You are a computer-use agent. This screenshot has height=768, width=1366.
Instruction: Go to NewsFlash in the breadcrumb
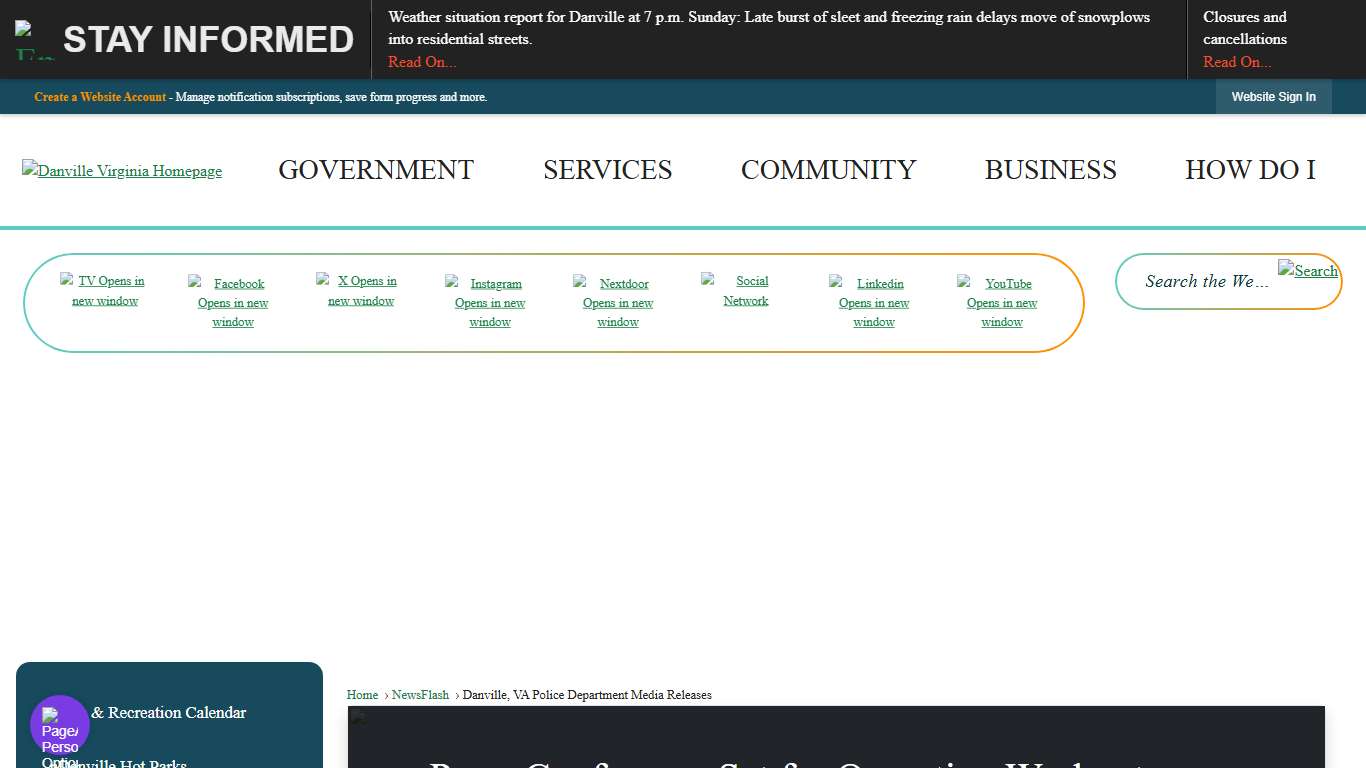(420, 695)
